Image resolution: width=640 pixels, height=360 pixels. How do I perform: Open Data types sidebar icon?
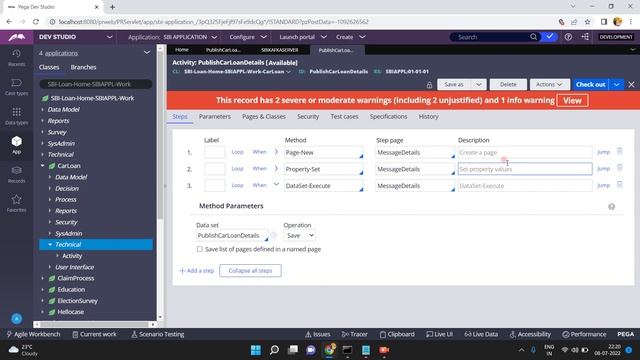pos(16,116)
